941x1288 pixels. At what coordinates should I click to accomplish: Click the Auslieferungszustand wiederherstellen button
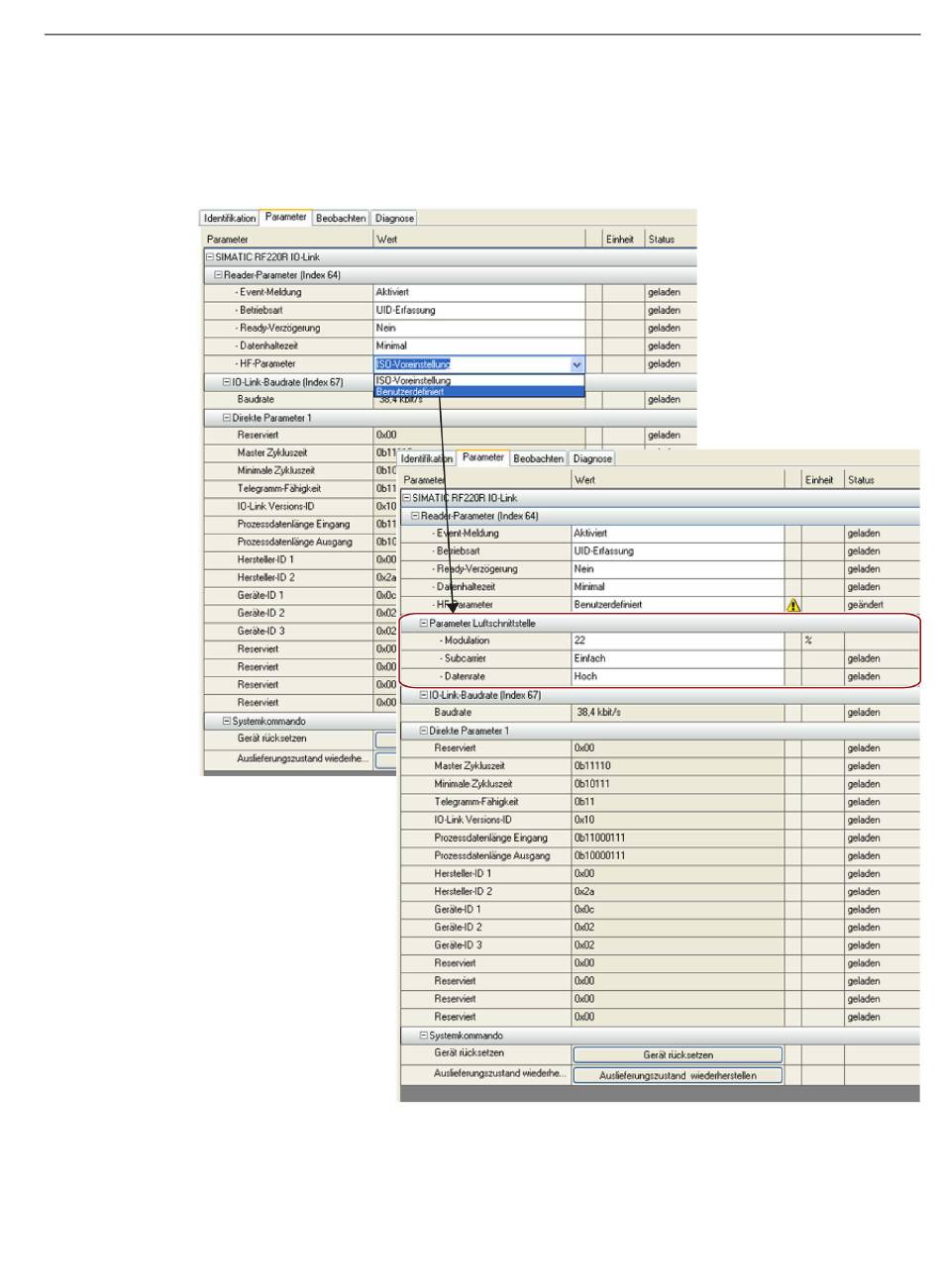coord(678,1075)
